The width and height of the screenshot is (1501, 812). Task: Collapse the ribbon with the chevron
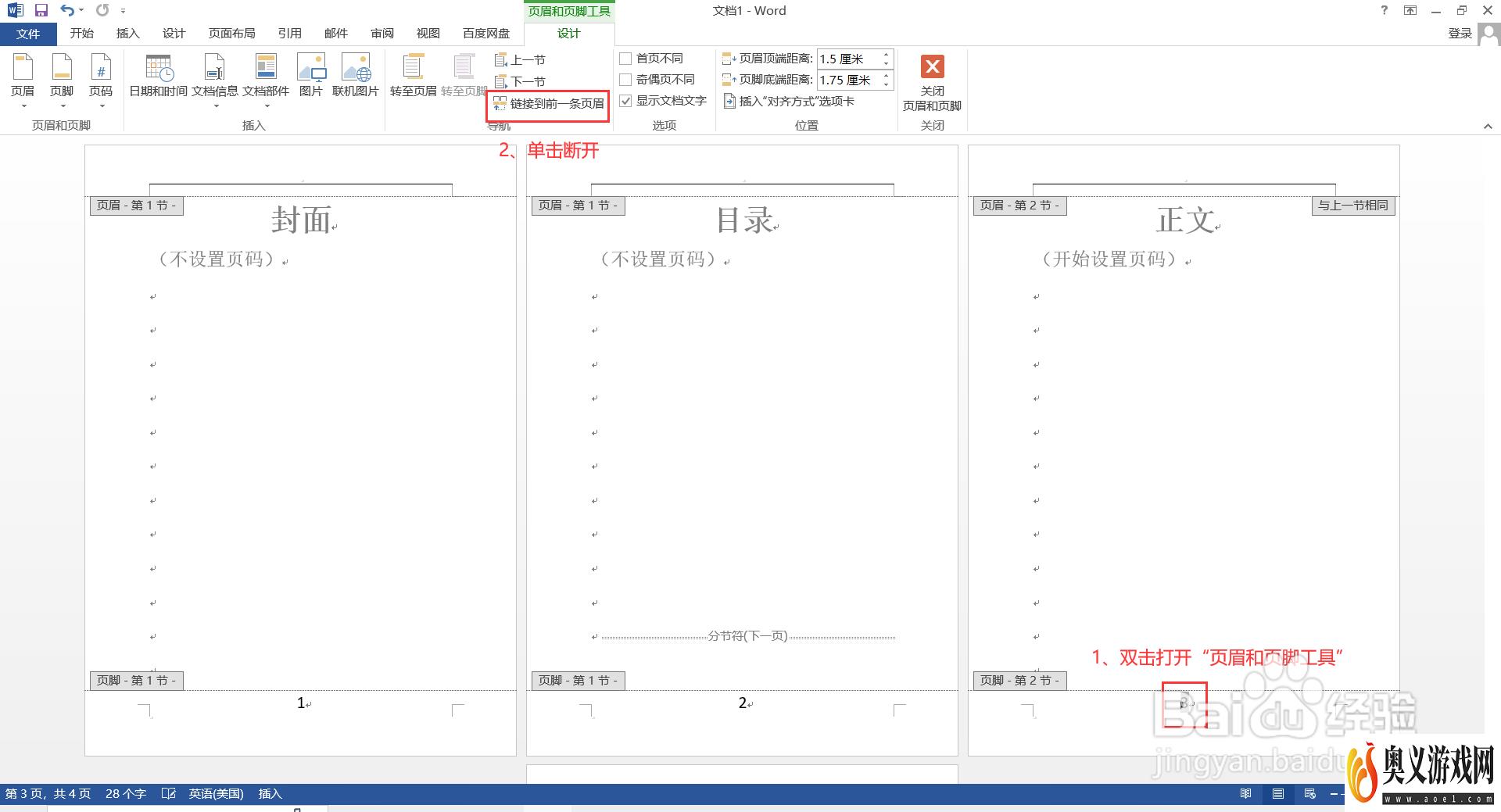coord(1488,126)
